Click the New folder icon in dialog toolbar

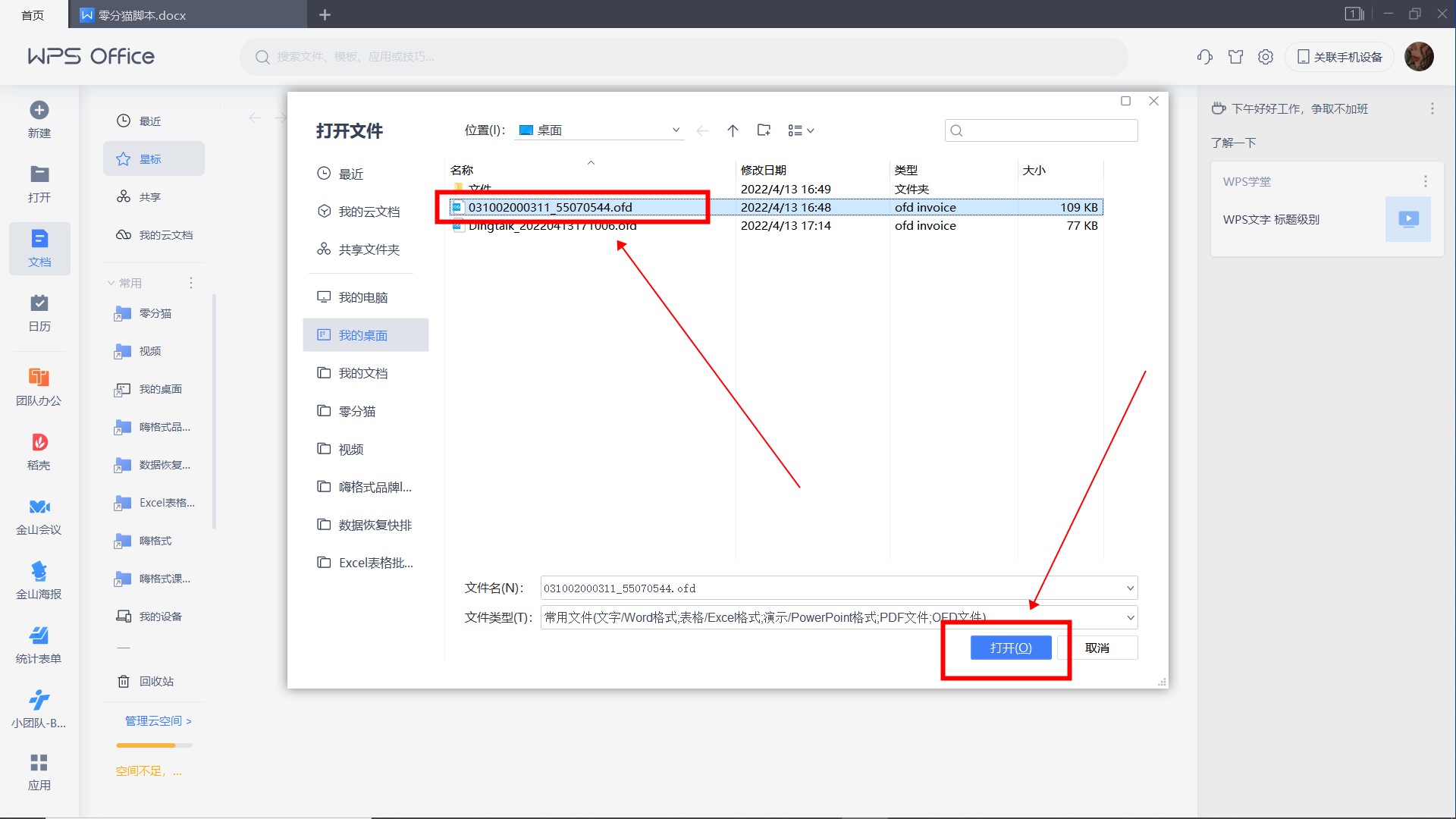pyautogui.click(x=764, y=130)
